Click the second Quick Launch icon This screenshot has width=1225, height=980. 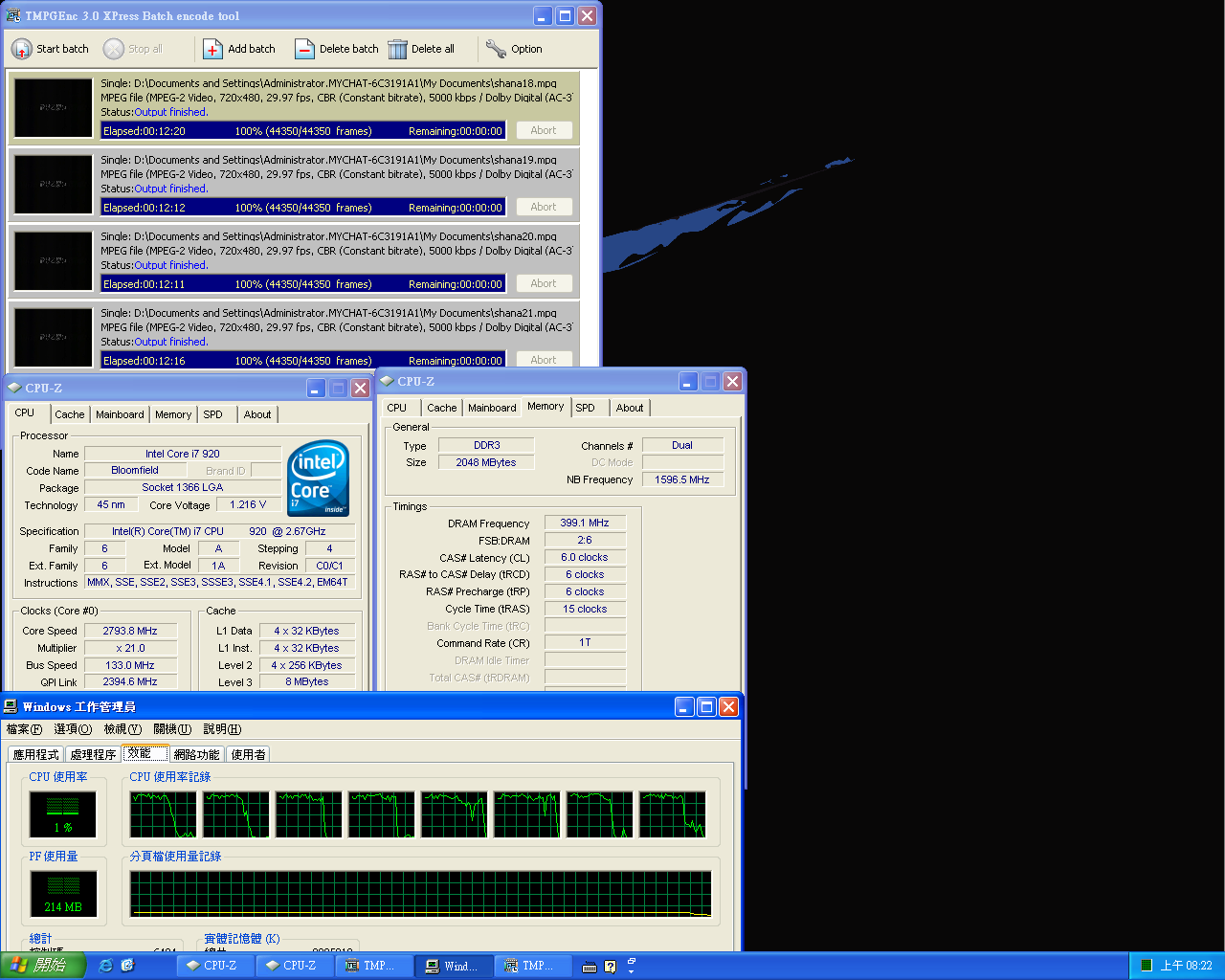[128, 966]
